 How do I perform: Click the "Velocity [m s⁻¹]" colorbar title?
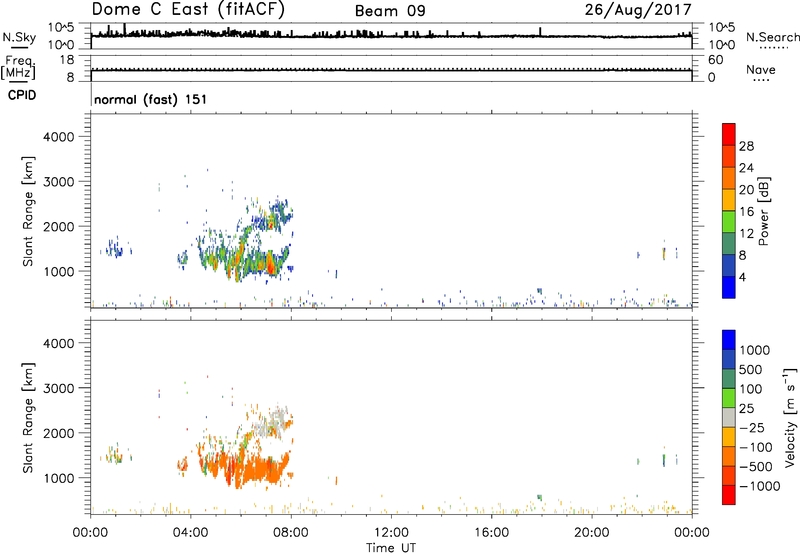pyautogui.click(x=790, y=417)
